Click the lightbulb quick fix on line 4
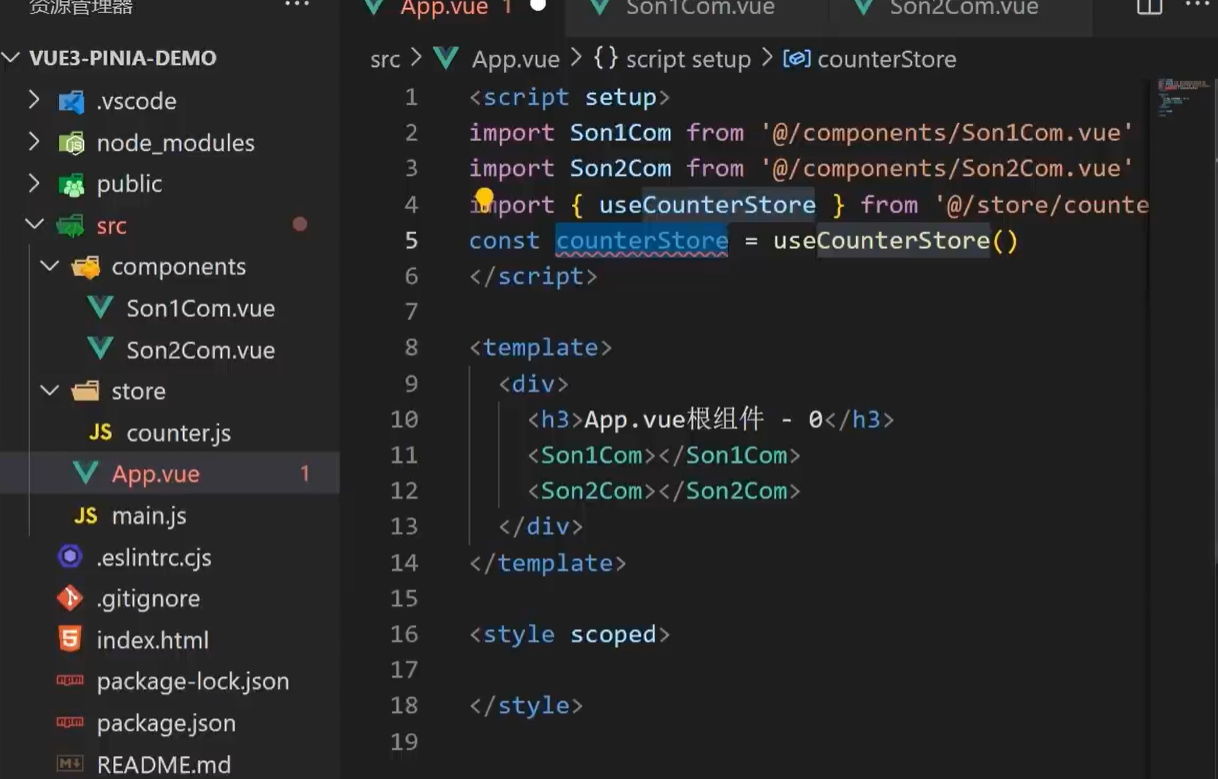 [483, 198]
